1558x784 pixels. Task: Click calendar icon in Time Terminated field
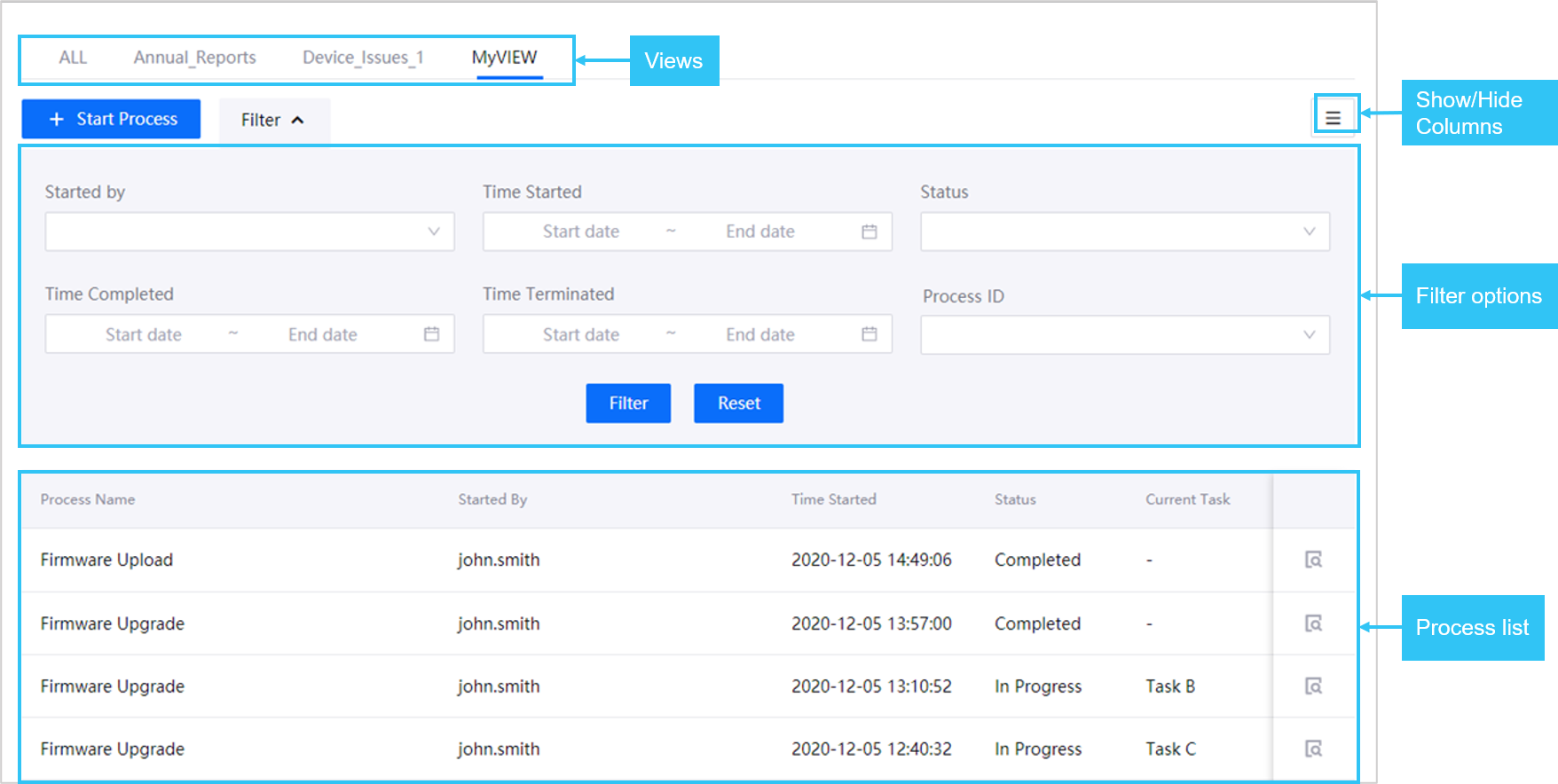[x=869, y=334]
